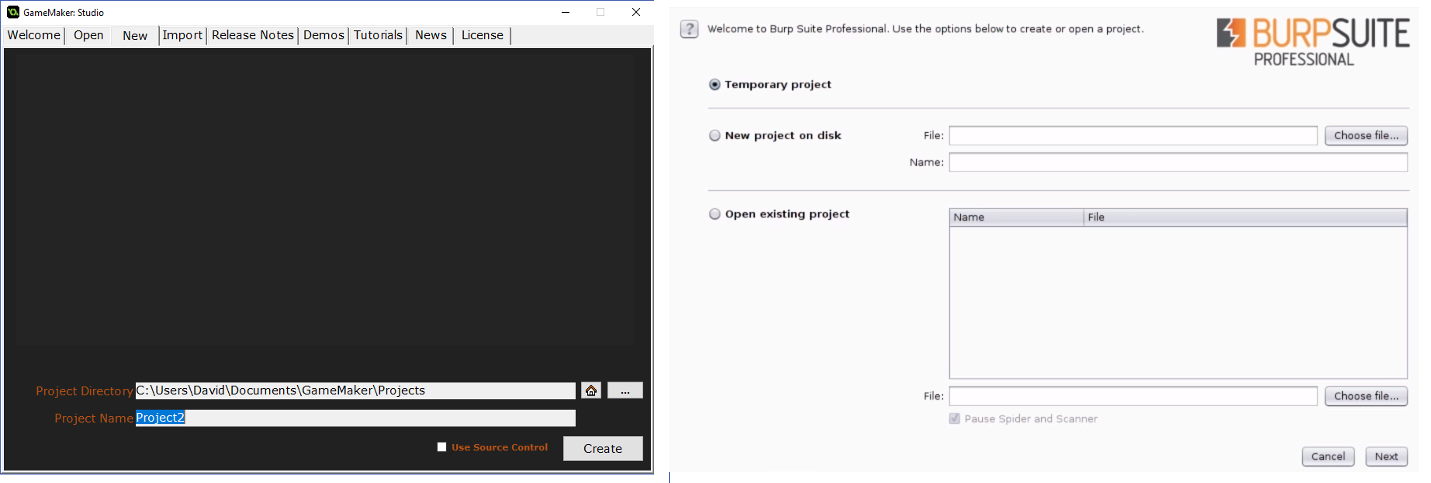Screen dimensions: 1431x483
Task: Click the existing project File input field
Action: point(1133,396)
